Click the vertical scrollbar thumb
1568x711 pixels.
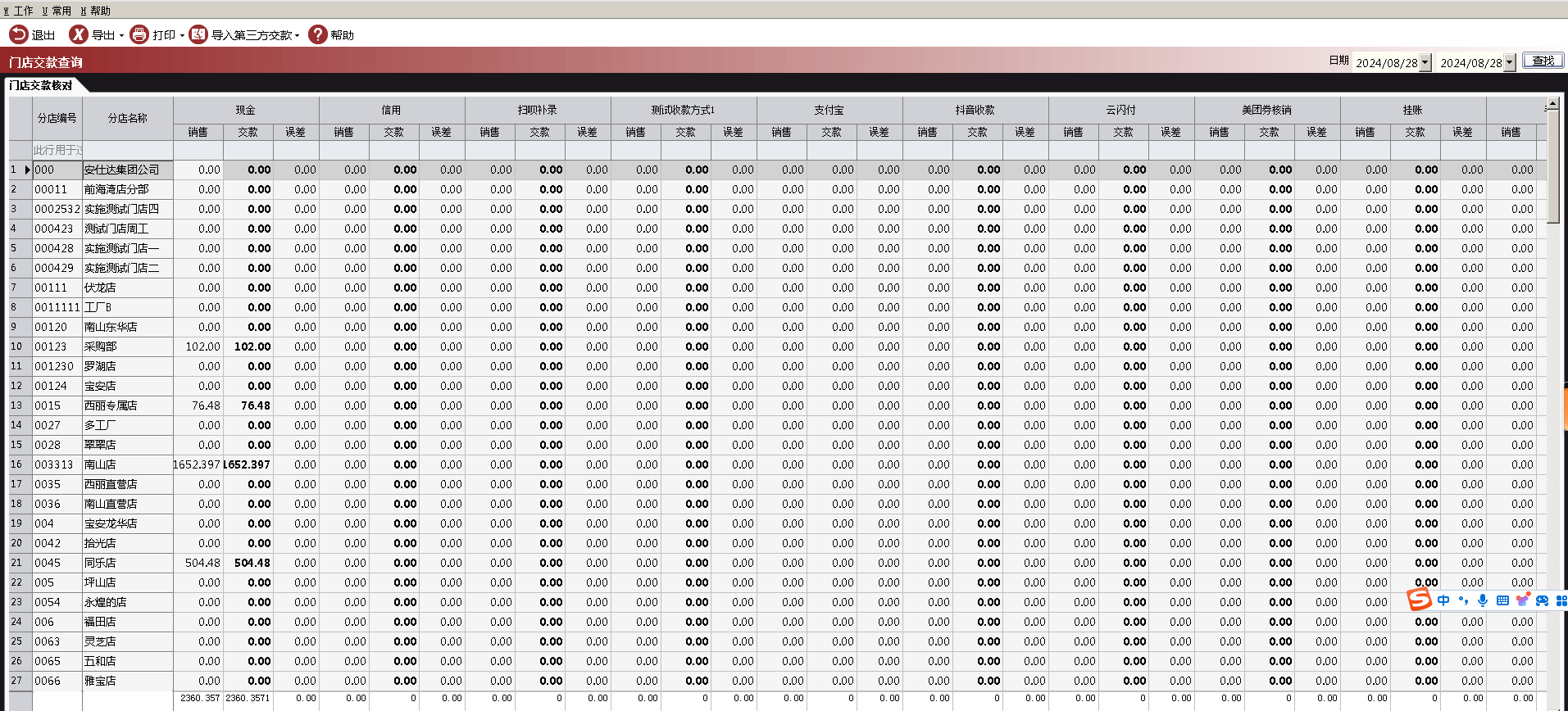pos(1553,168)
